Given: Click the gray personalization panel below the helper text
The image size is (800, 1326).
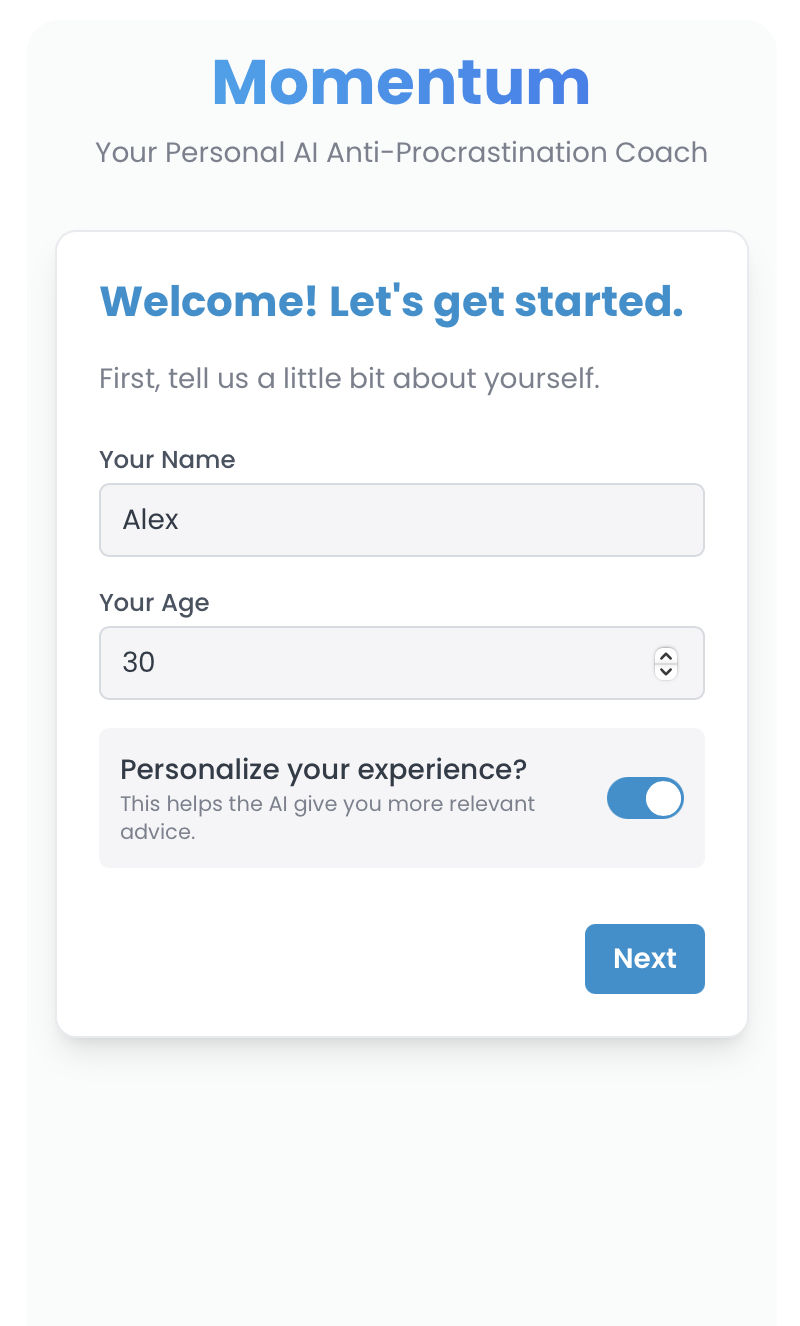Looking at the screenshot, I should coord(400,855).
